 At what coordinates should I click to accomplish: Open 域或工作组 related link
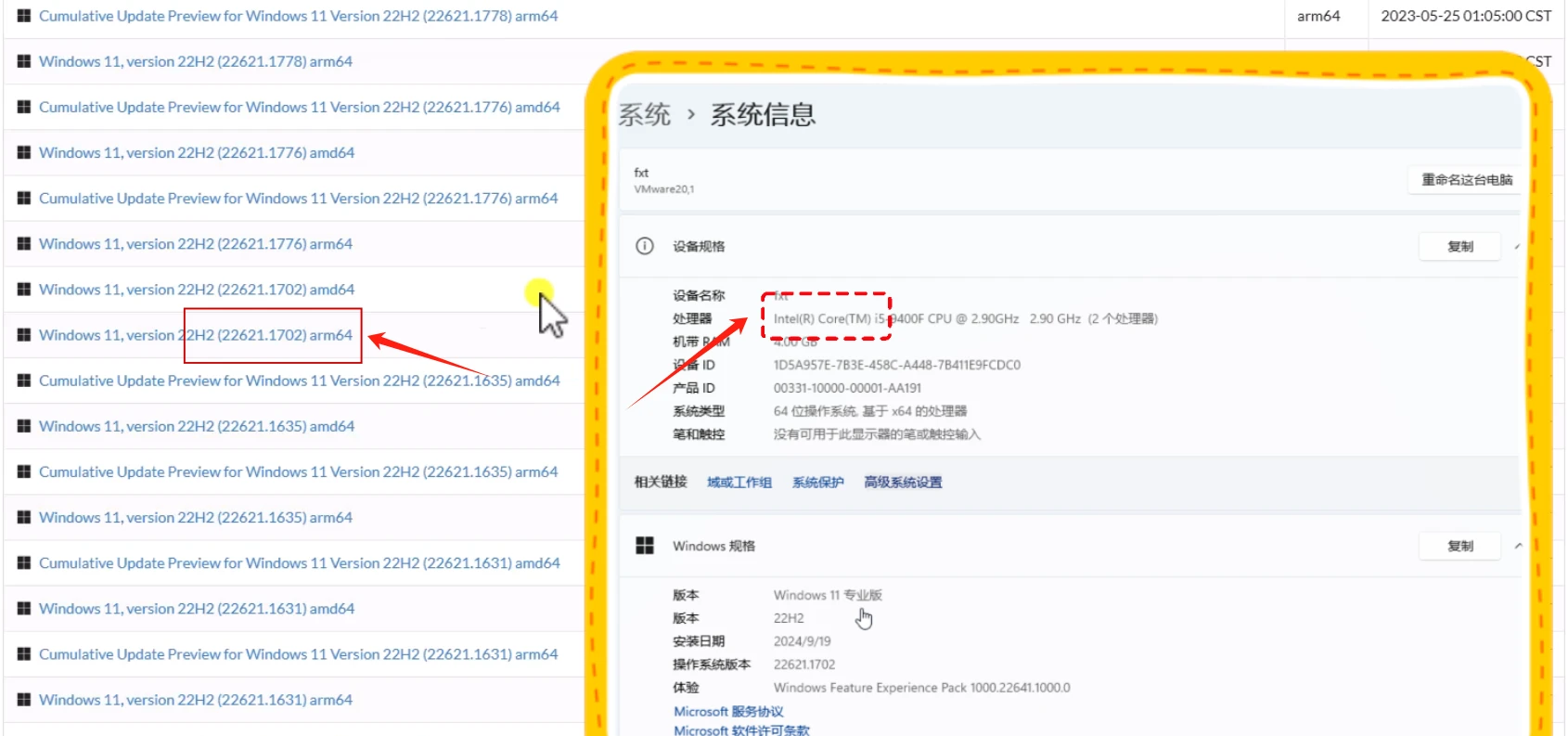click(739, 482)
